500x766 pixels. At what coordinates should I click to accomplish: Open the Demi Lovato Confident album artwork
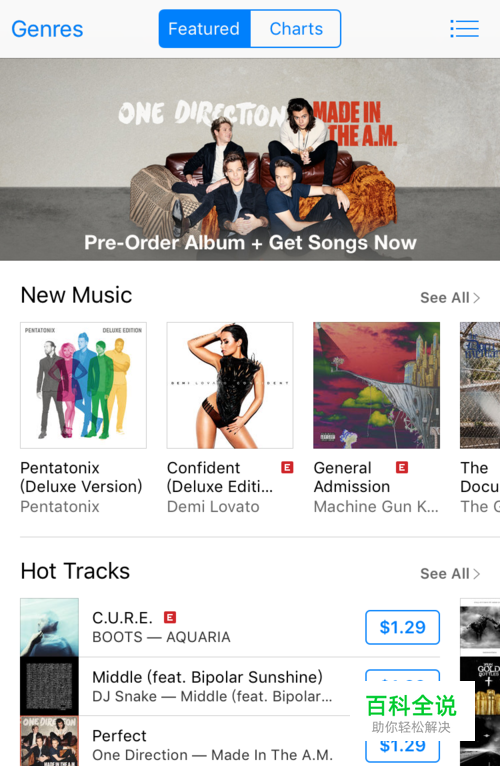coord(230,385)
